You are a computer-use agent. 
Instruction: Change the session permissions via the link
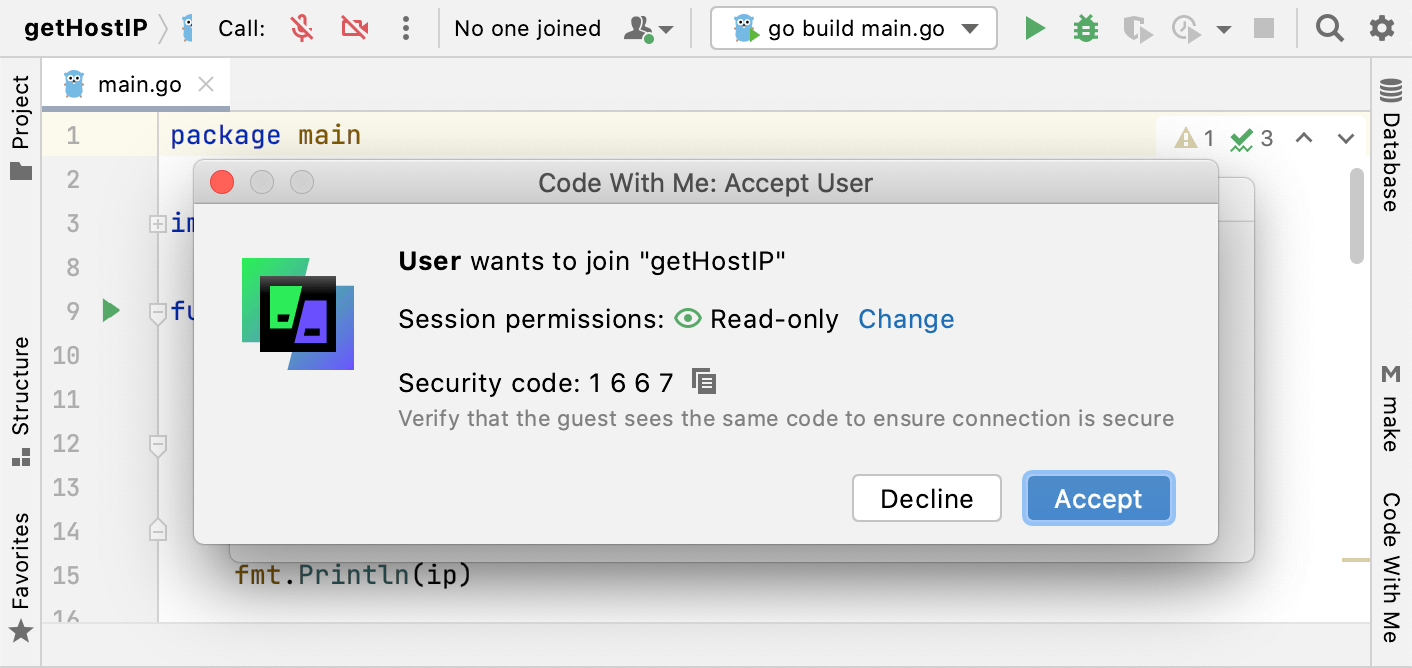point(906,319)
